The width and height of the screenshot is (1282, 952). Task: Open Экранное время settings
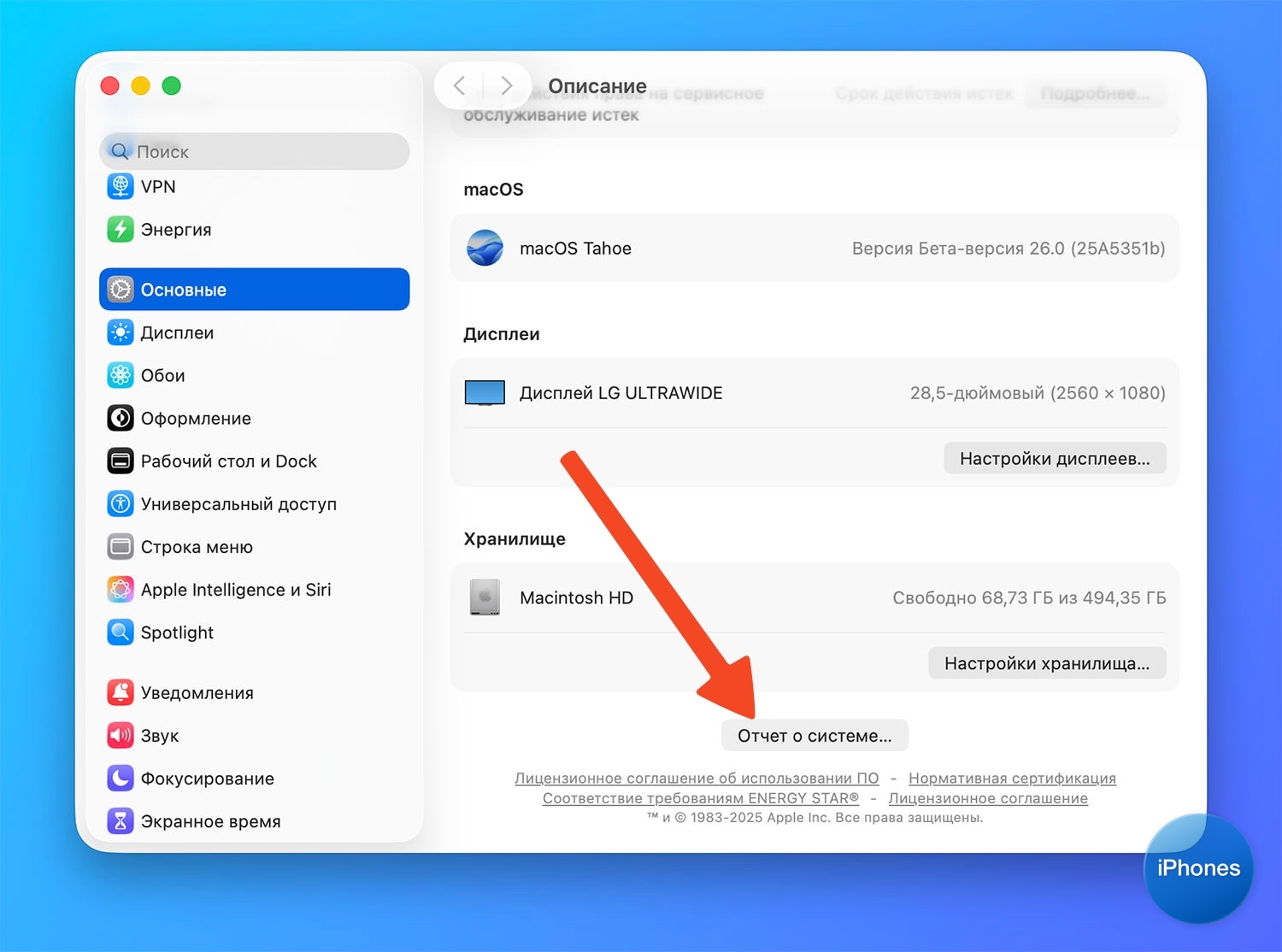(255, 820)
